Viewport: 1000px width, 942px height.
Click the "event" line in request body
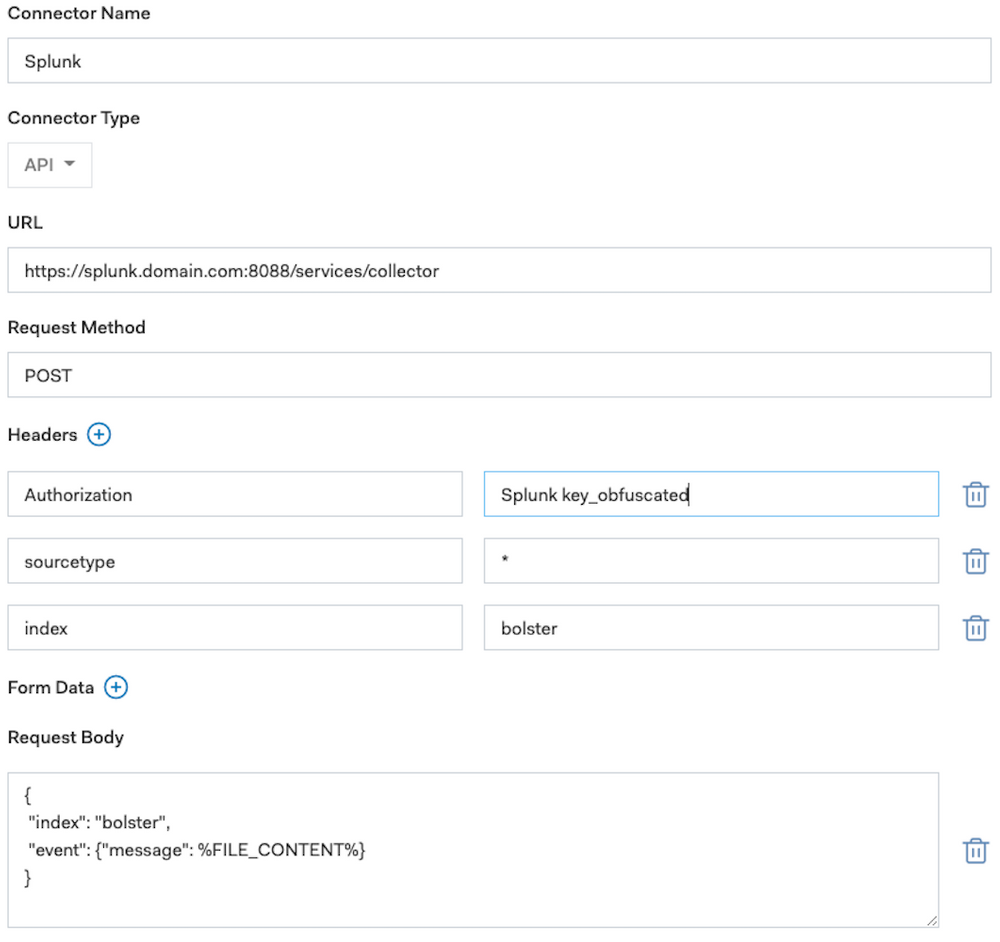coord(196,850)
